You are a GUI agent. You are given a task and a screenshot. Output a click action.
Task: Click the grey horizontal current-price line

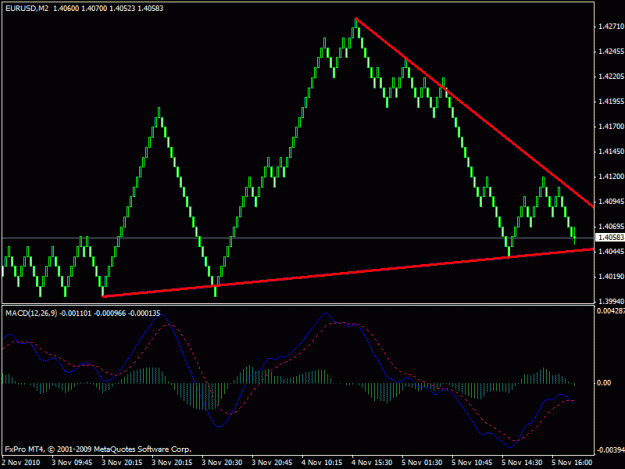point(298,238)
